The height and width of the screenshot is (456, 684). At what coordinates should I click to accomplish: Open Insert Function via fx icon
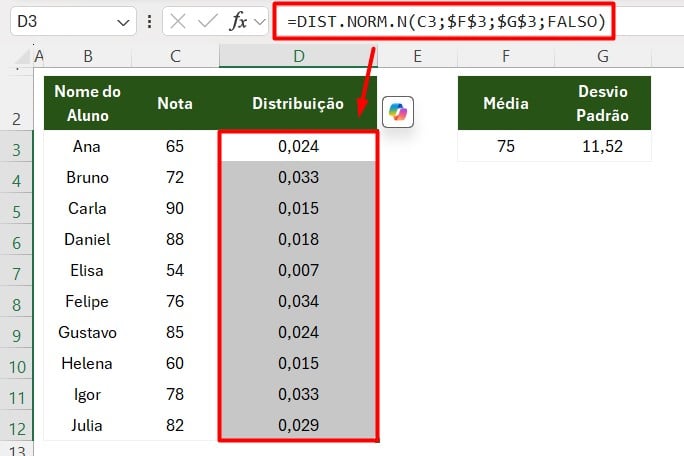(x=238, y=21)
